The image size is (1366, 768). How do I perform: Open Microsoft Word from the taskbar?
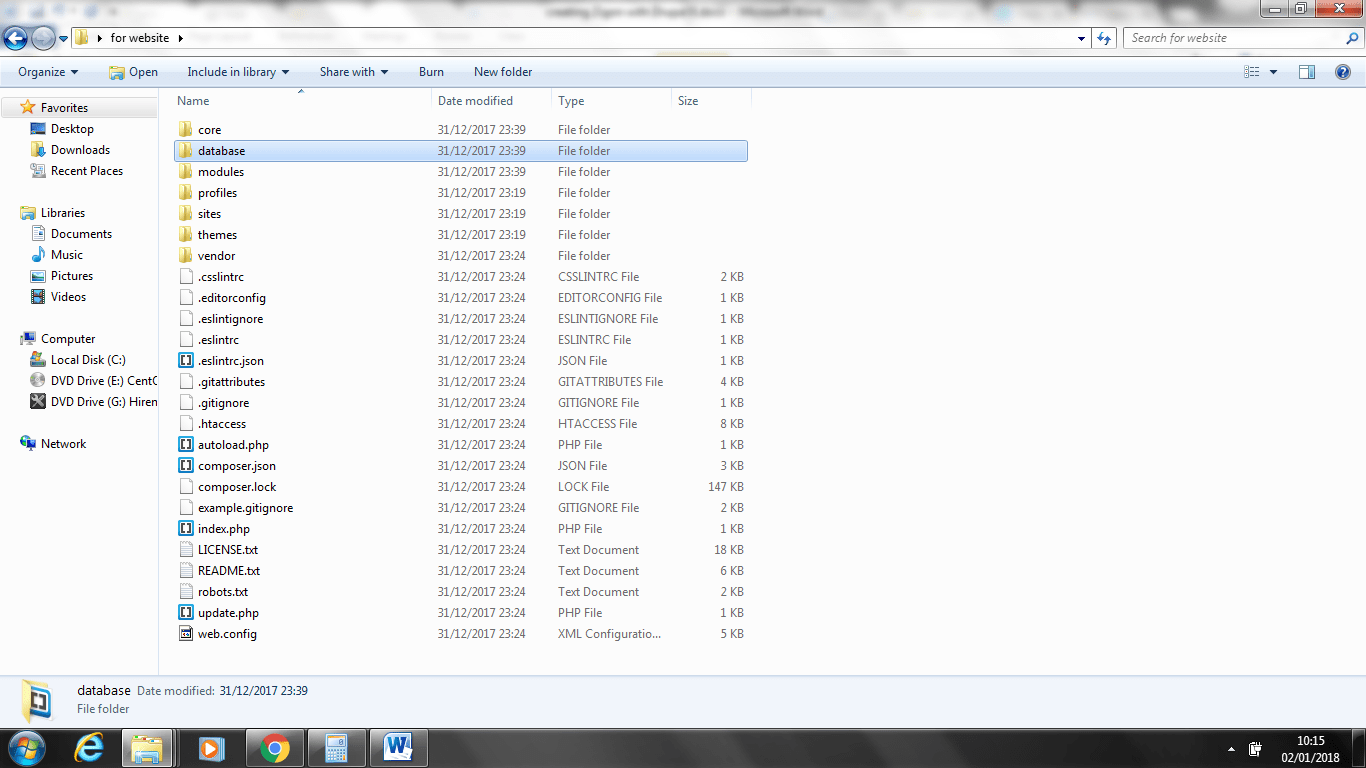[x=398, y=747]
